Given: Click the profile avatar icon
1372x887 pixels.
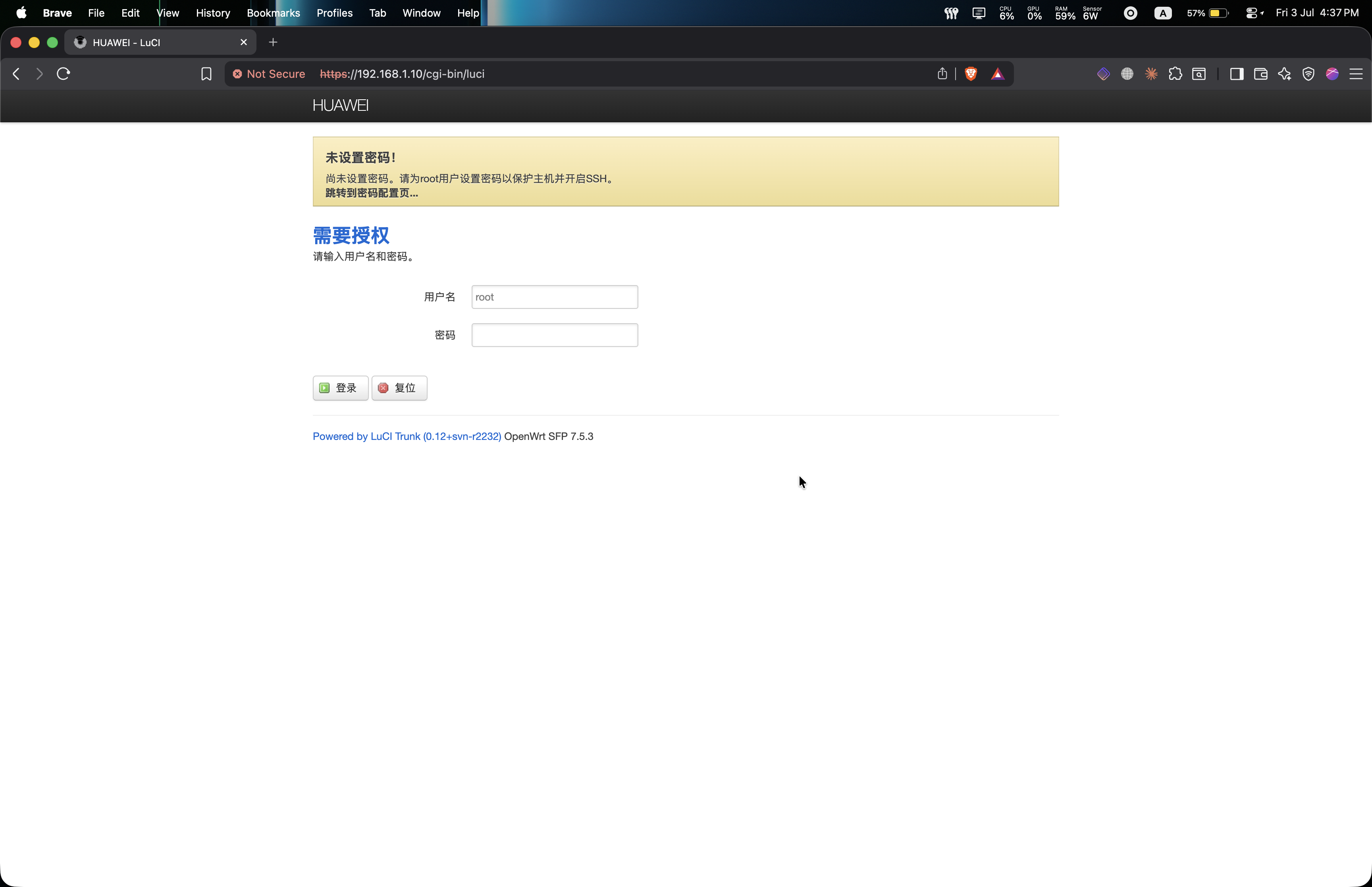Looking at the screenshot, I should 1332,74.
